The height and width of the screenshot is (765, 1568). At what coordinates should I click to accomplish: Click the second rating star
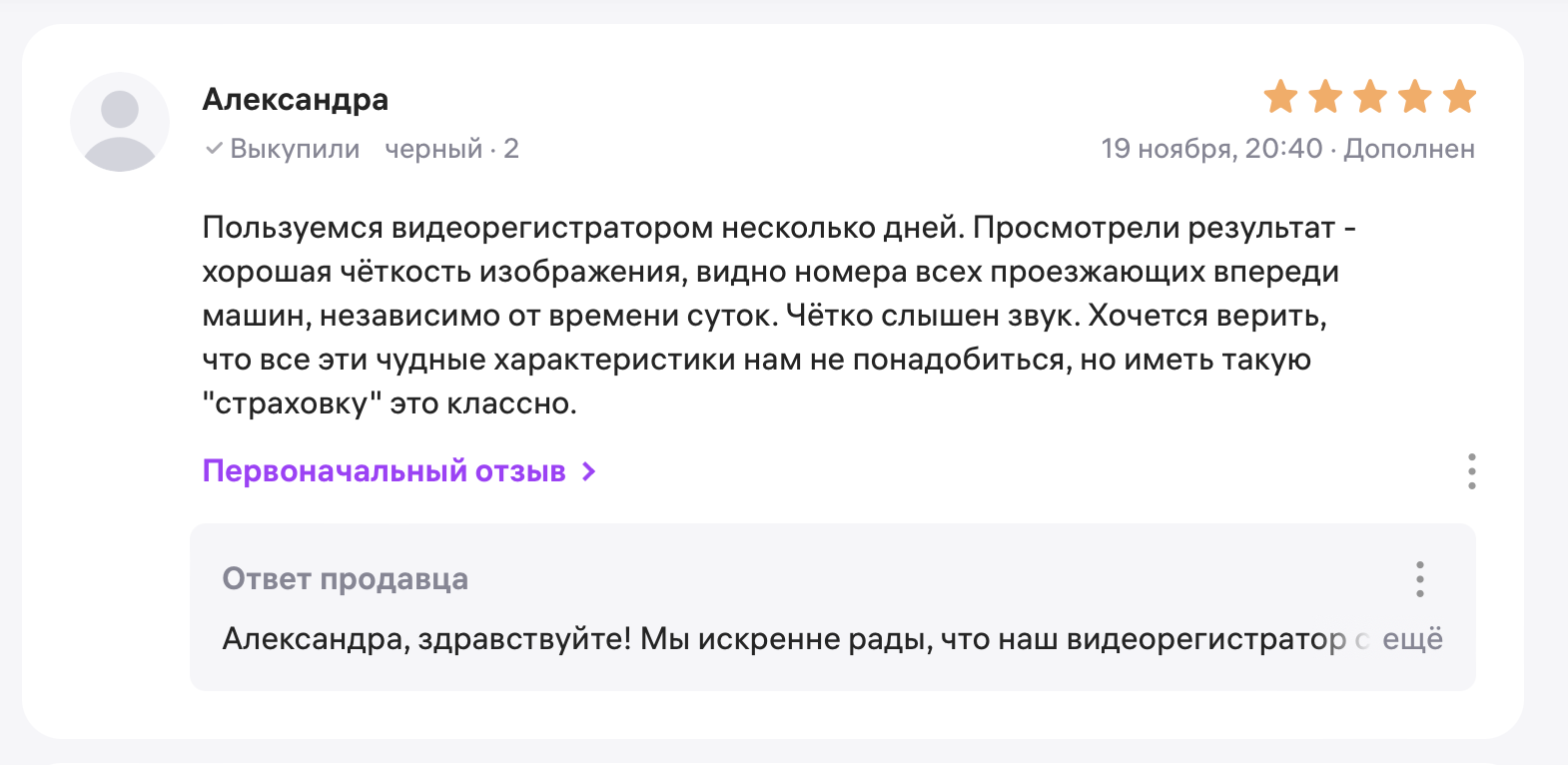1325,97
